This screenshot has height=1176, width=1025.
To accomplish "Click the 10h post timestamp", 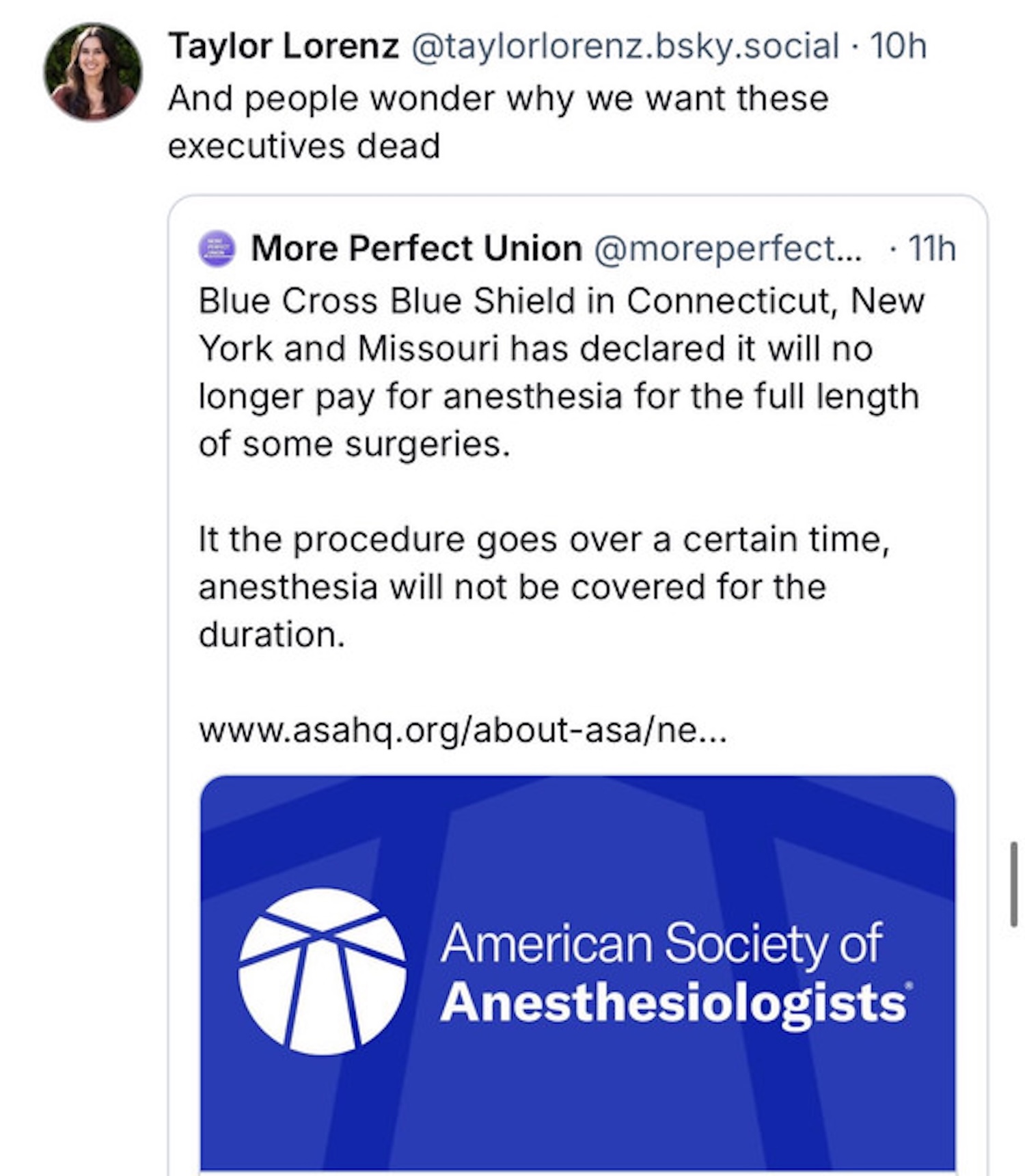I will tap(898, 46).
